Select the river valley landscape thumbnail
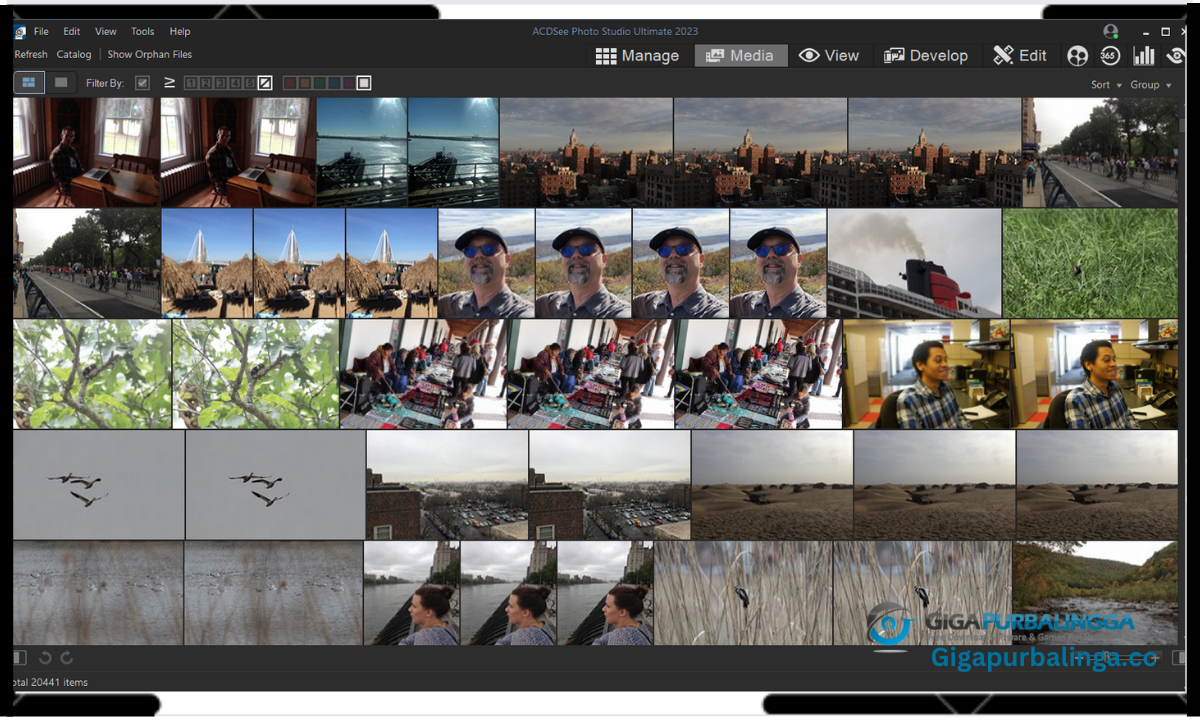1200x720 pixels. point(1096,593)
